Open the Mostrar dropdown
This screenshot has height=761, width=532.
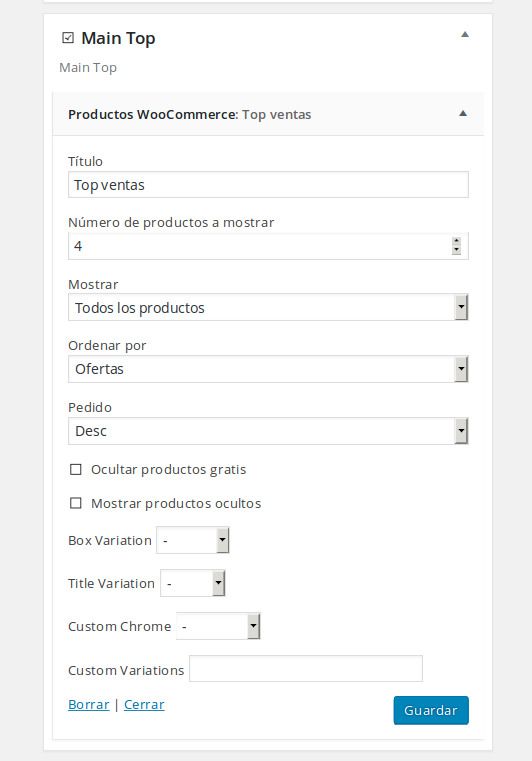[268, 307]
